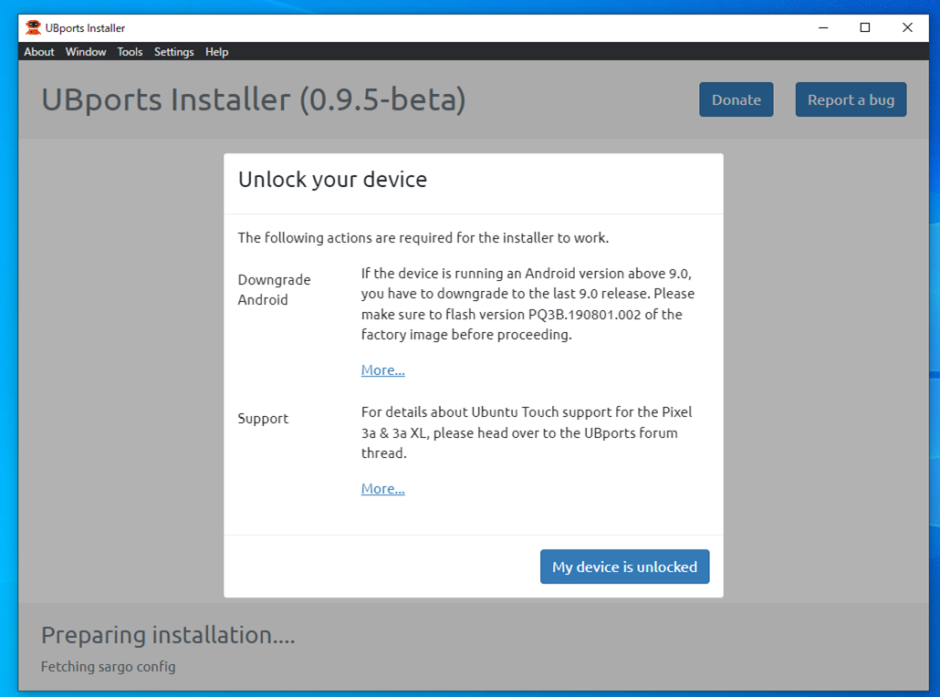
Task: Confirm with My device is unlocked button
Action: click(624, 567)
